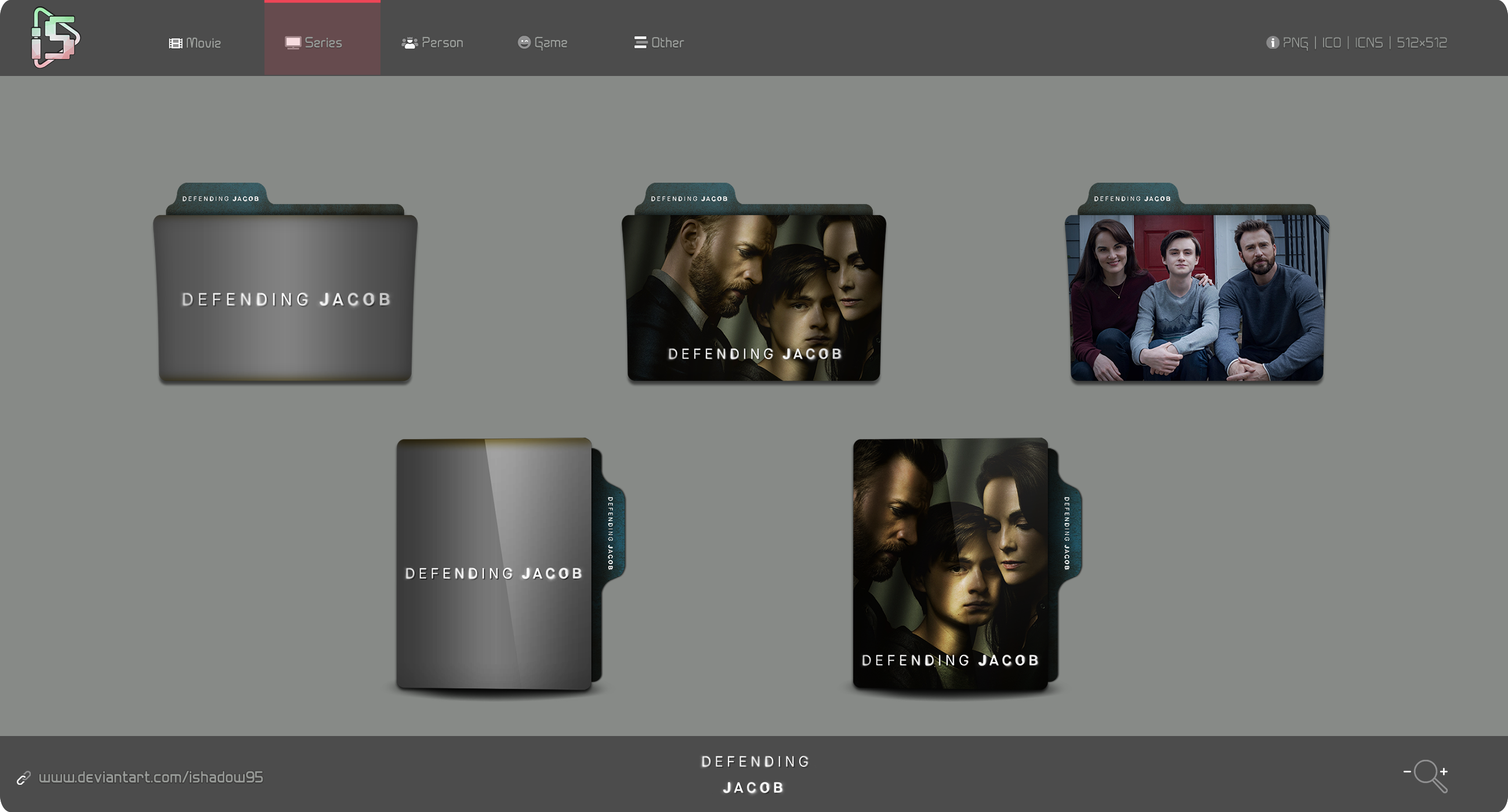This screenshot has height=812, width=1508.
Task: Open the deviantart.com/ishadow95 link
Action: (151, 777)
